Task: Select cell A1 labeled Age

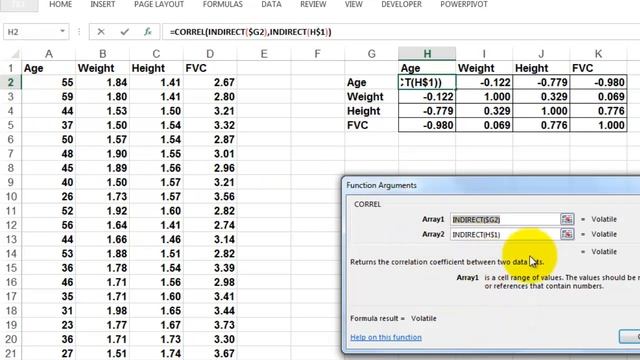Action: (49, 68)
